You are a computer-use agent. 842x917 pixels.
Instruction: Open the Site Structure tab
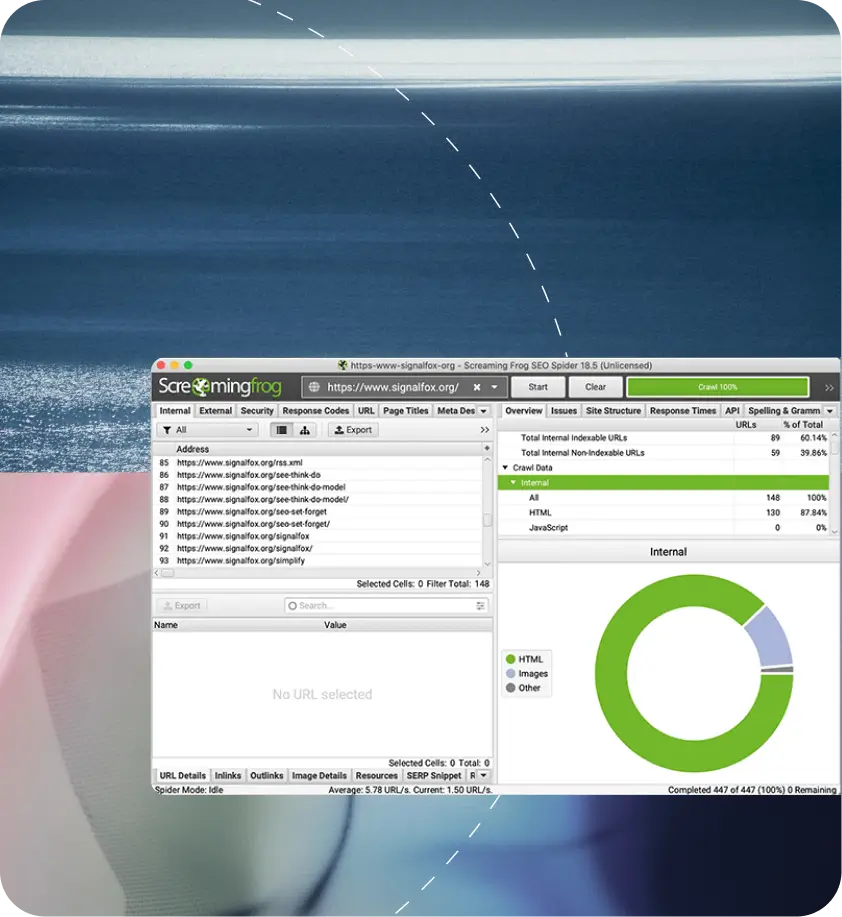pyautogui.click(x=613, y=411)
